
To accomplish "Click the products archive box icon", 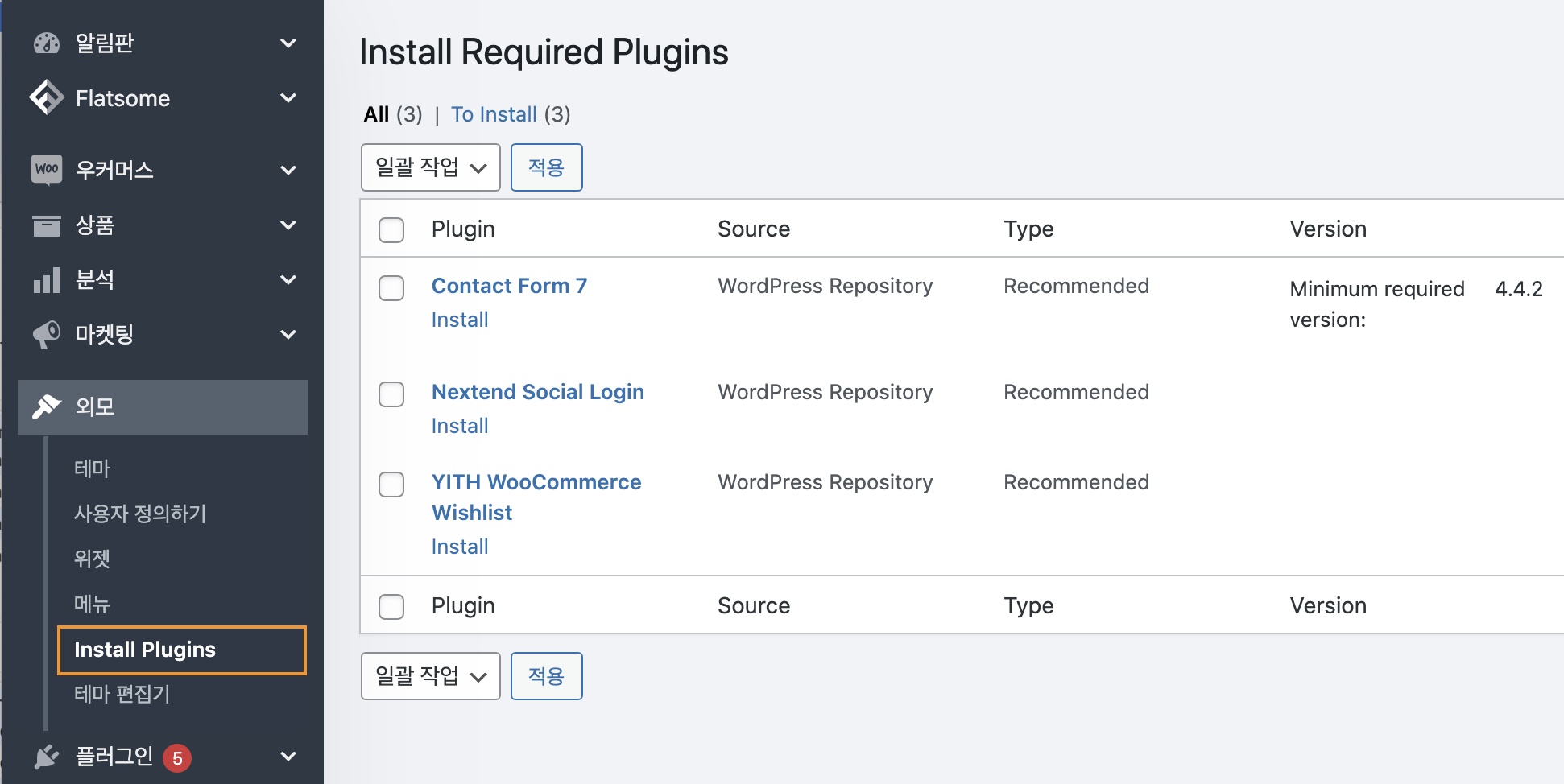I will point(47,225).
